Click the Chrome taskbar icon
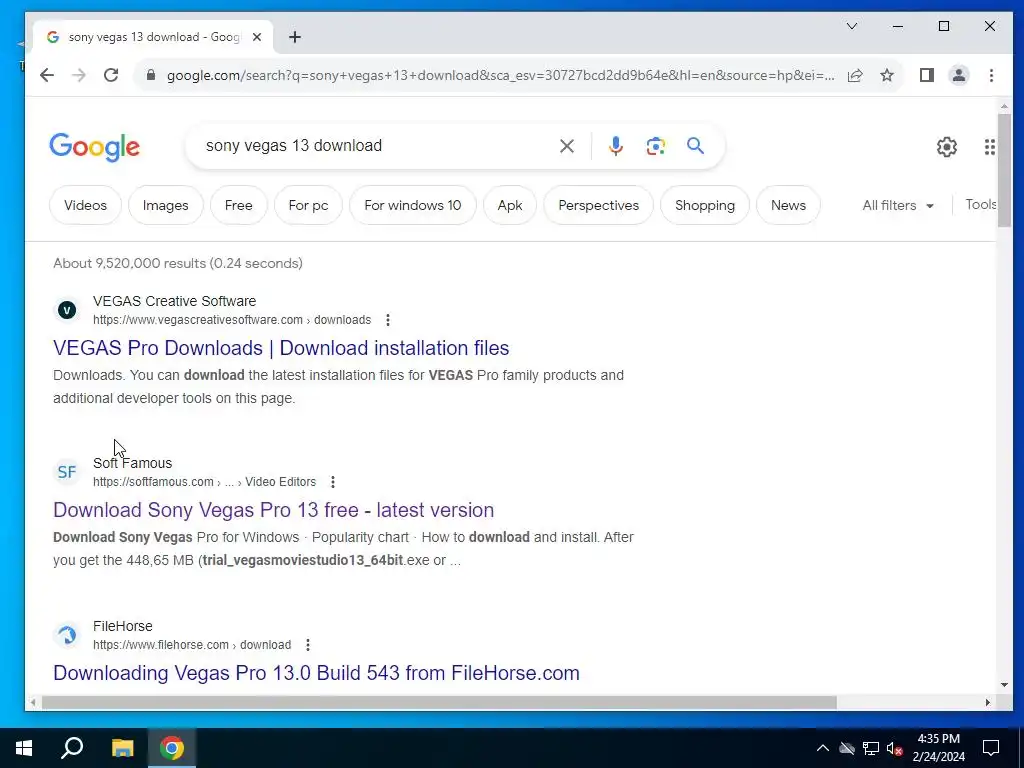The image size is (1024, 768). [x=172, y=748]
